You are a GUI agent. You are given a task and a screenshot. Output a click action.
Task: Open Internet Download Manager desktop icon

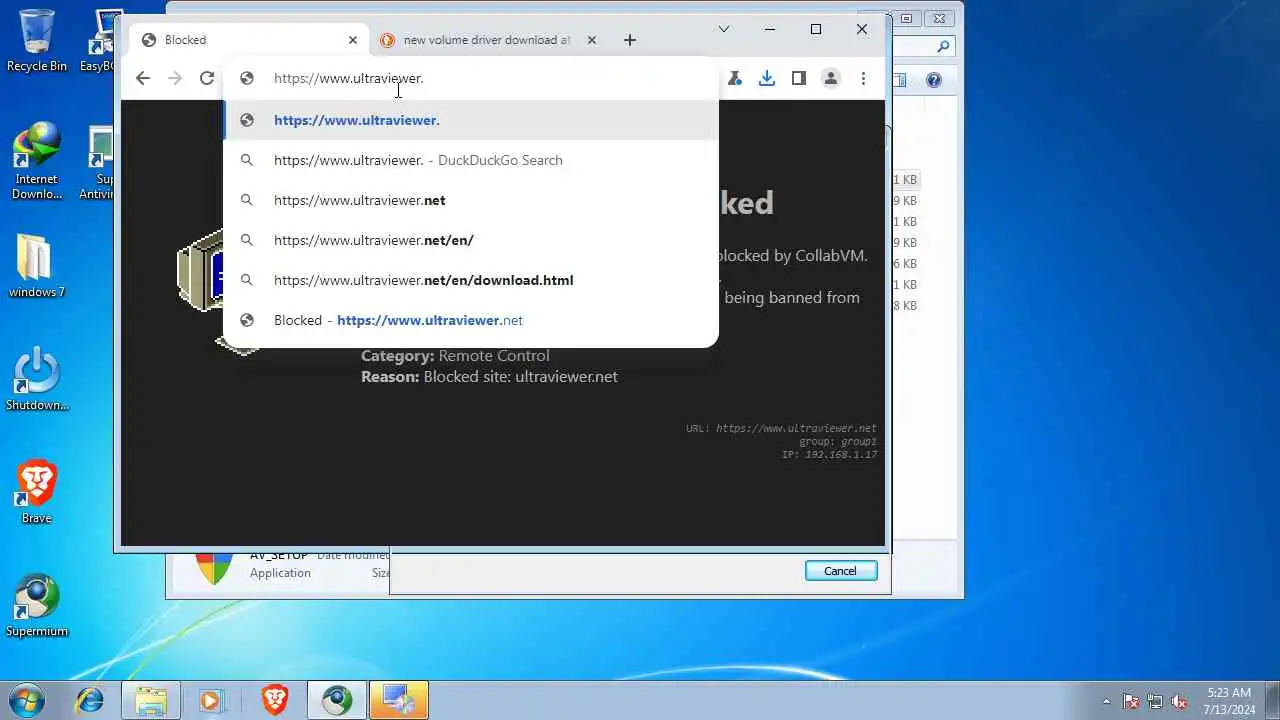click(37, 161)
